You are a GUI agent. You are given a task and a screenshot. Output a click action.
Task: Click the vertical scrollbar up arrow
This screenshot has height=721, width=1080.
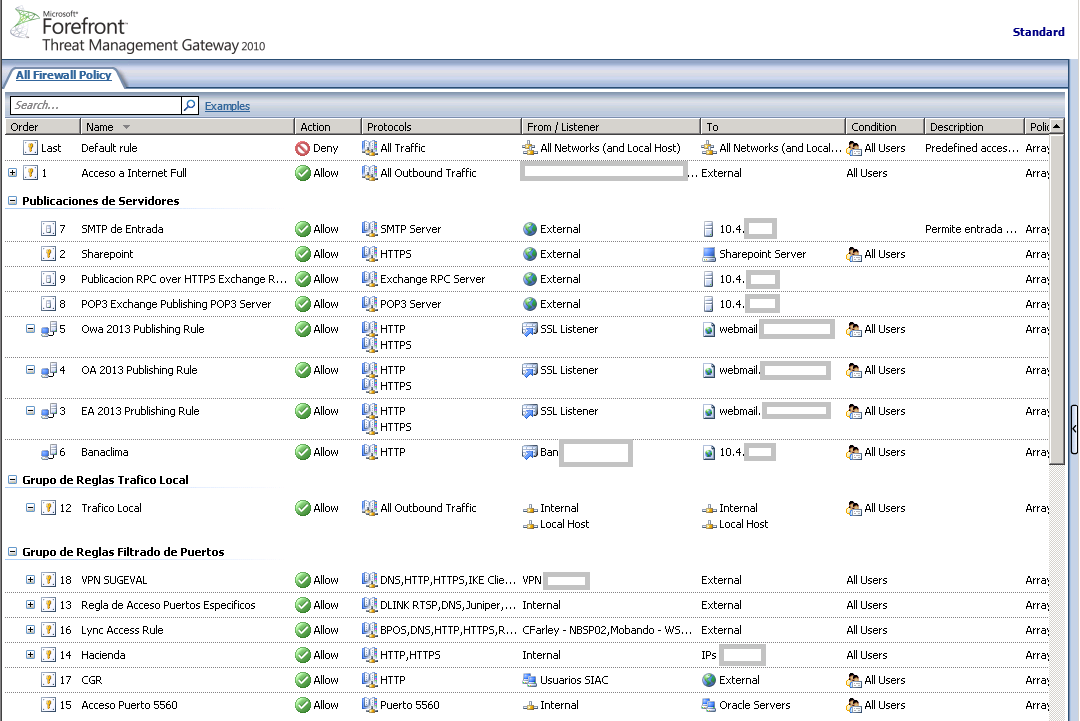point(1056,126)
